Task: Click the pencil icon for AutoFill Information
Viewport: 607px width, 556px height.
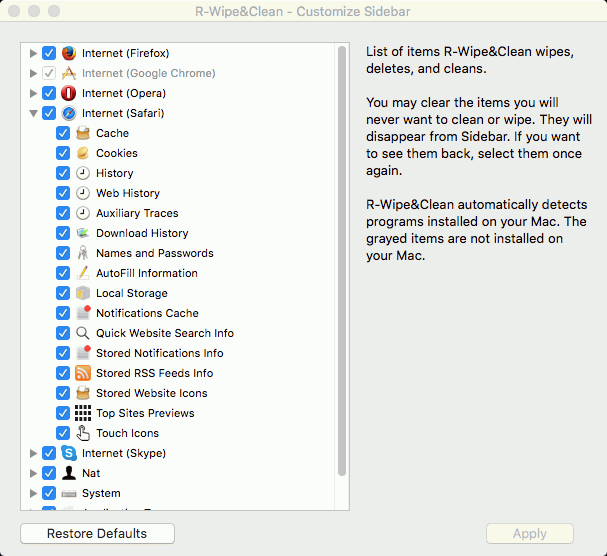Action: coord(83,273)
